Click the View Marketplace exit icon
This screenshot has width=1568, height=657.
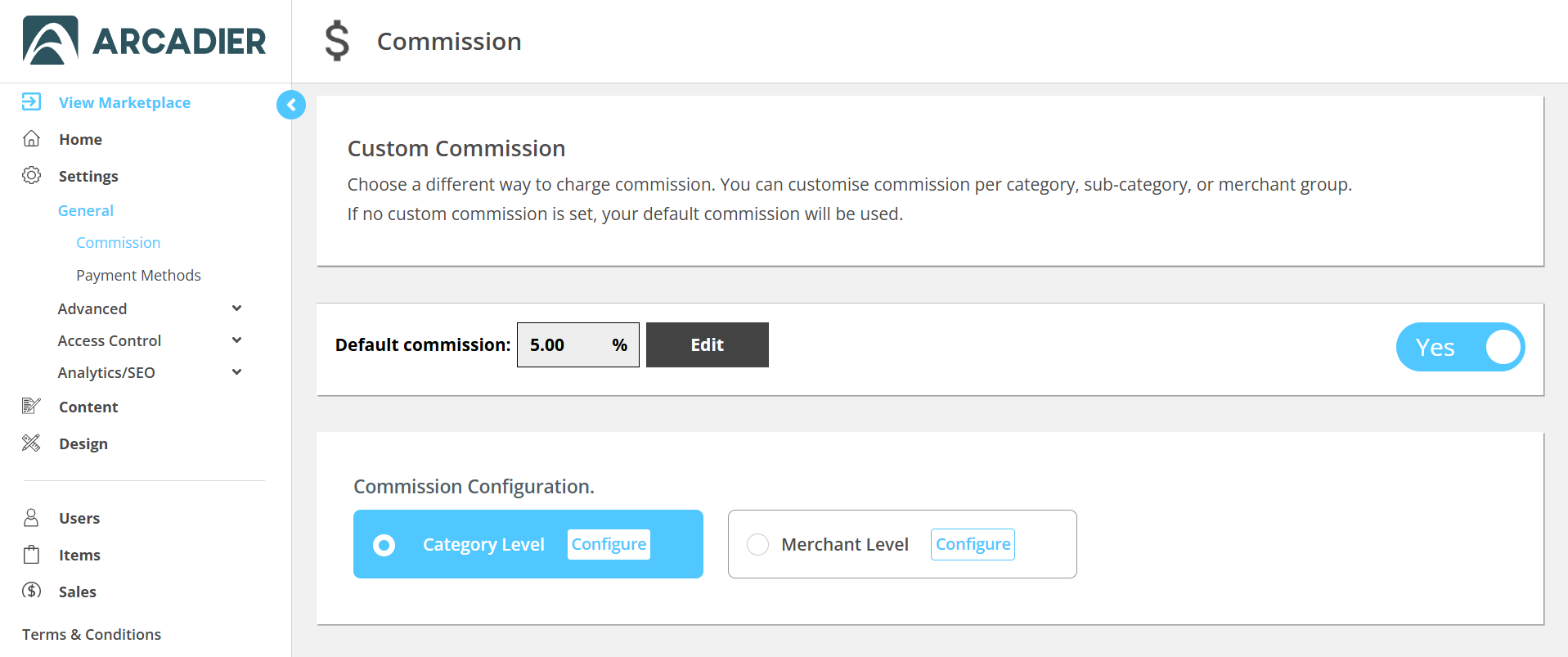[31, 101]
